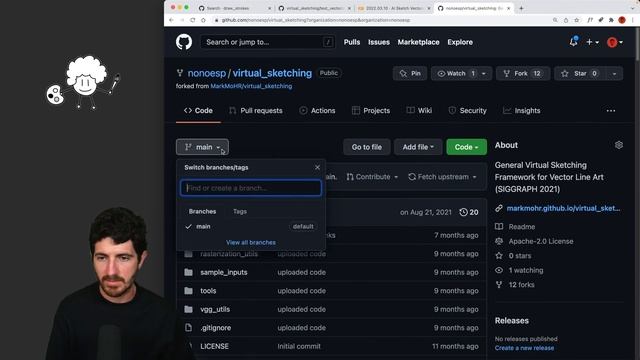640x360 pixels.
Task: Click the sample_inputs folder icon
Action: coord(188,272)
